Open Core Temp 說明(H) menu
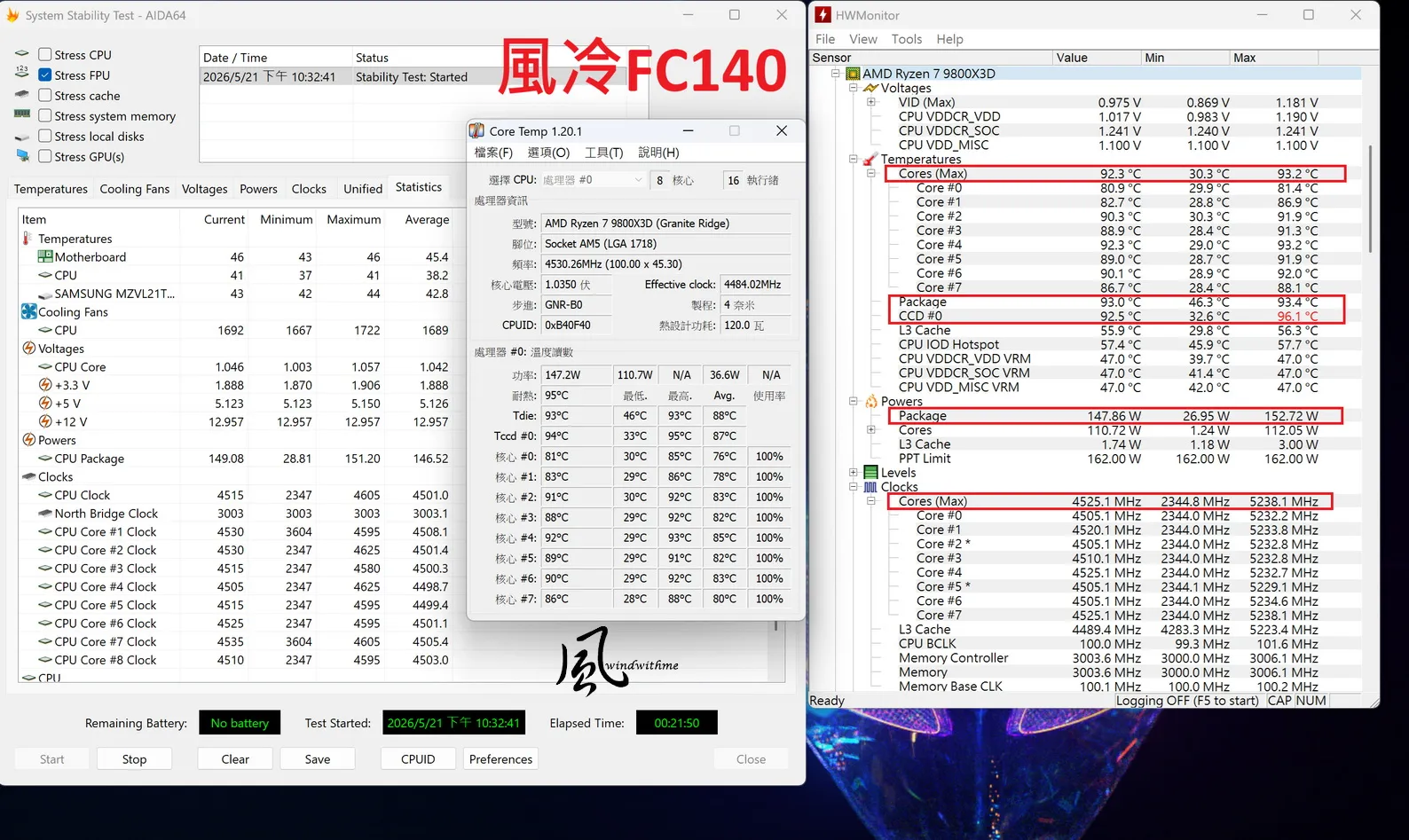 click(x=658, y=153)
